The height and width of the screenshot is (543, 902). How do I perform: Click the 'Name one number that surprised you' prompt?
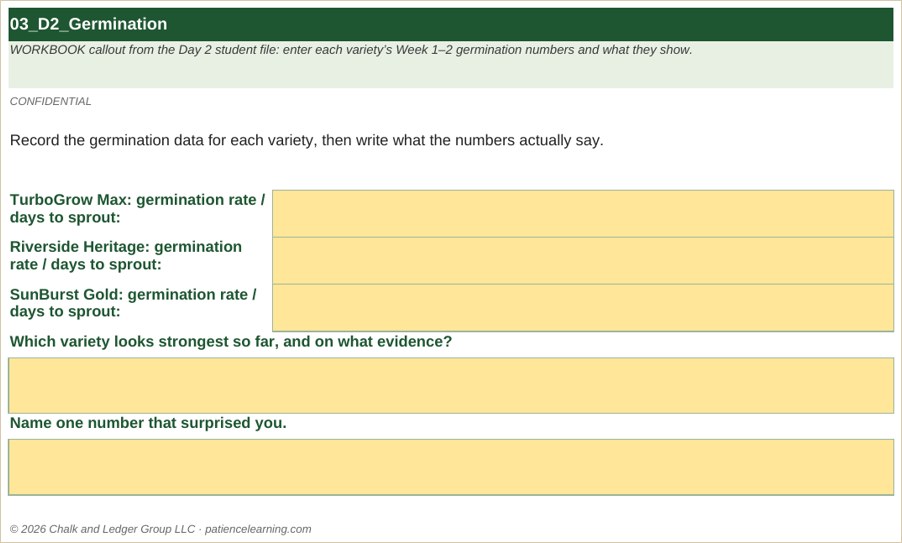point(148,423)
